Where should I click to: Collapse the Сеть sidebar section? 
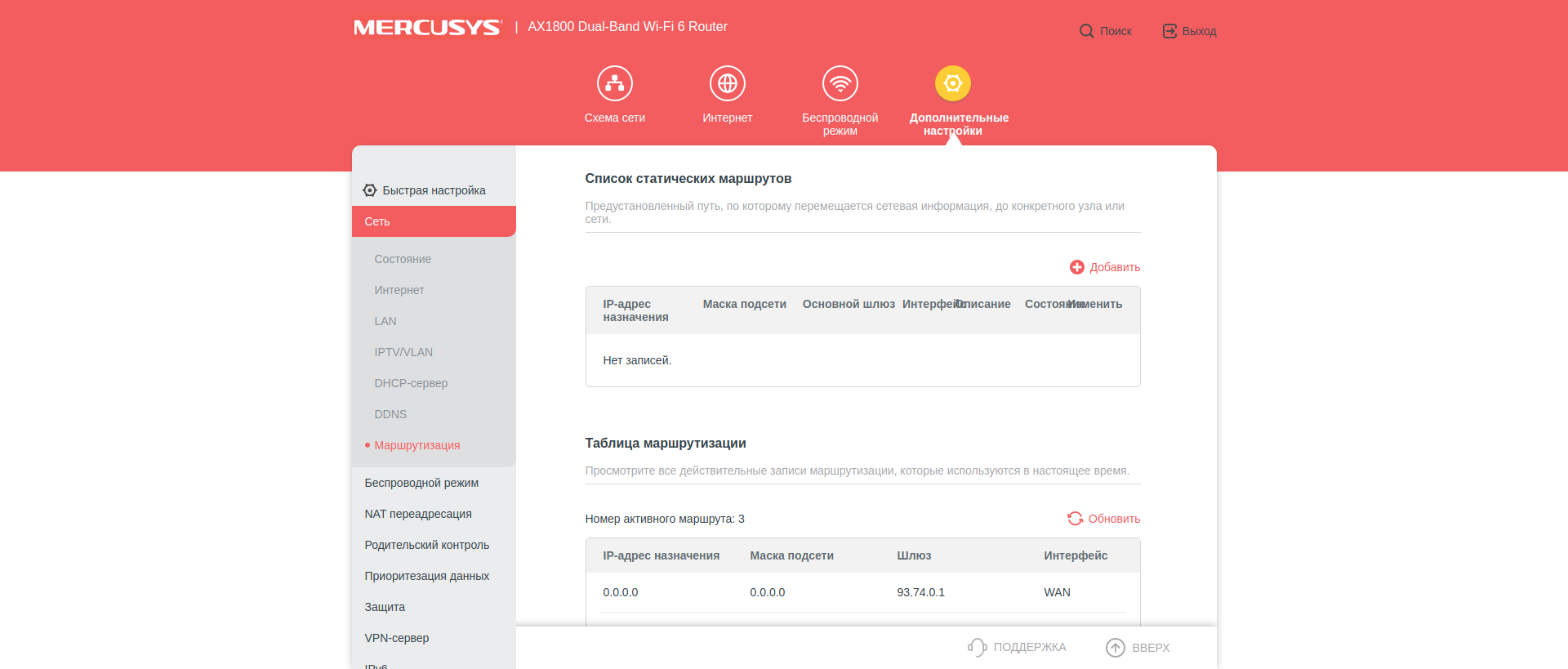click(434, 221)
